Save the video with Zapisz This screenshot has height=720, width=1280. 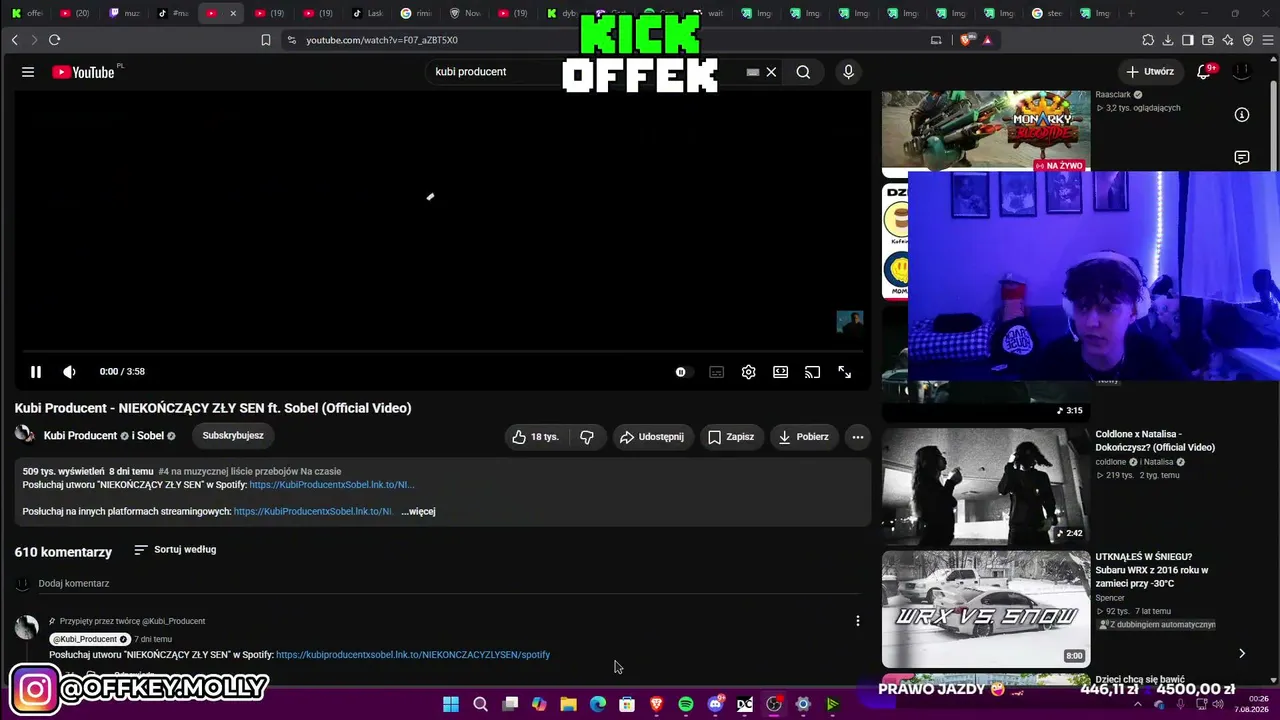[731, 437]
